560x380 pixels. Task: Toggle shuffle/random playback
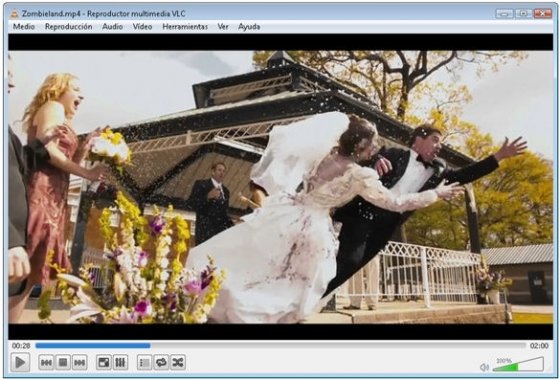coord(178,363)
